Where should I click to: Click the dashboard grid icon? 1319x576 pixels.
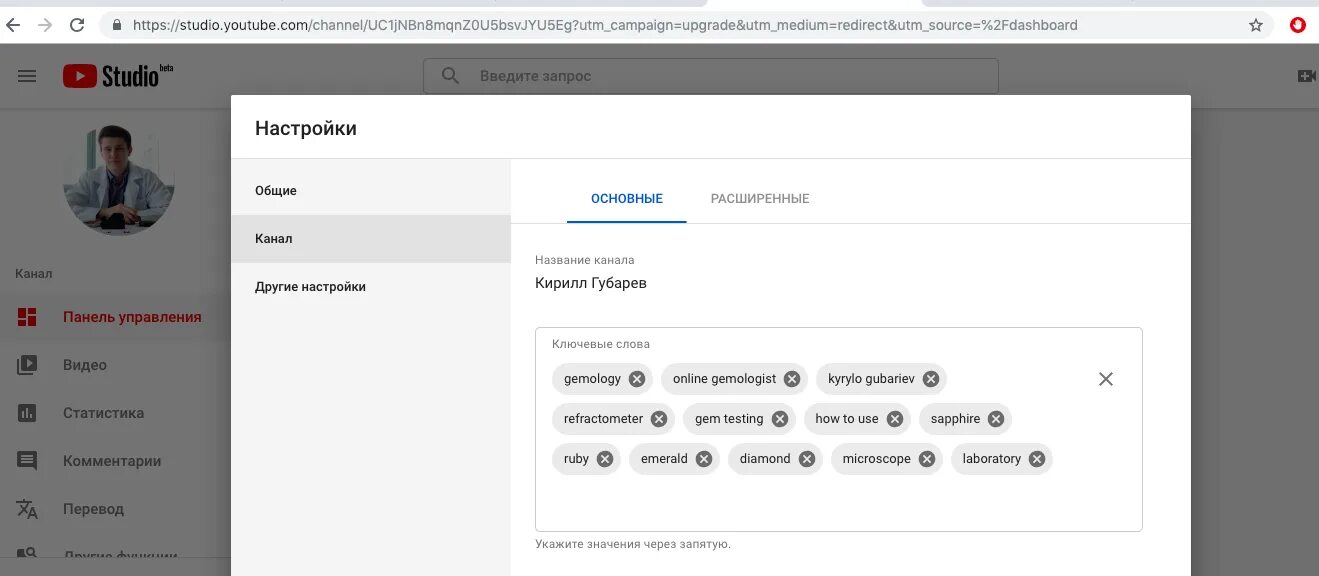coord(27,317)
